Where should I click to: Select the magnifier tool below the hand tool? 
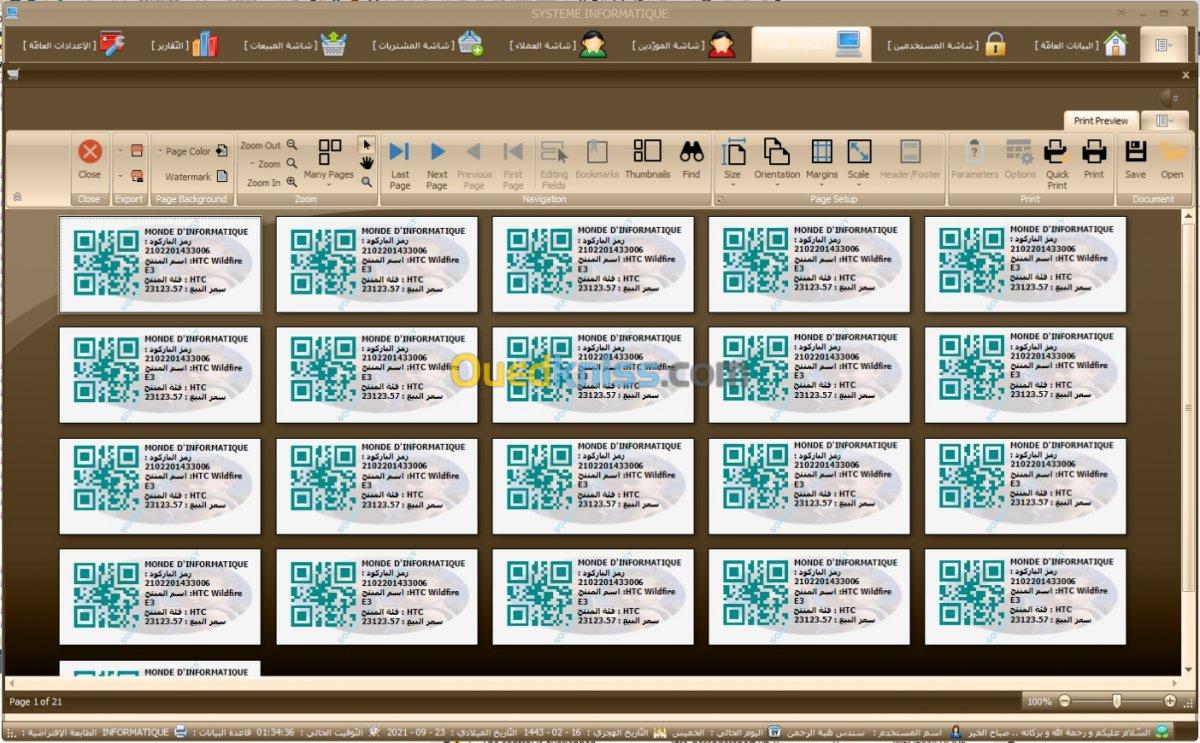pyautogui.click(x=367, y=182)
